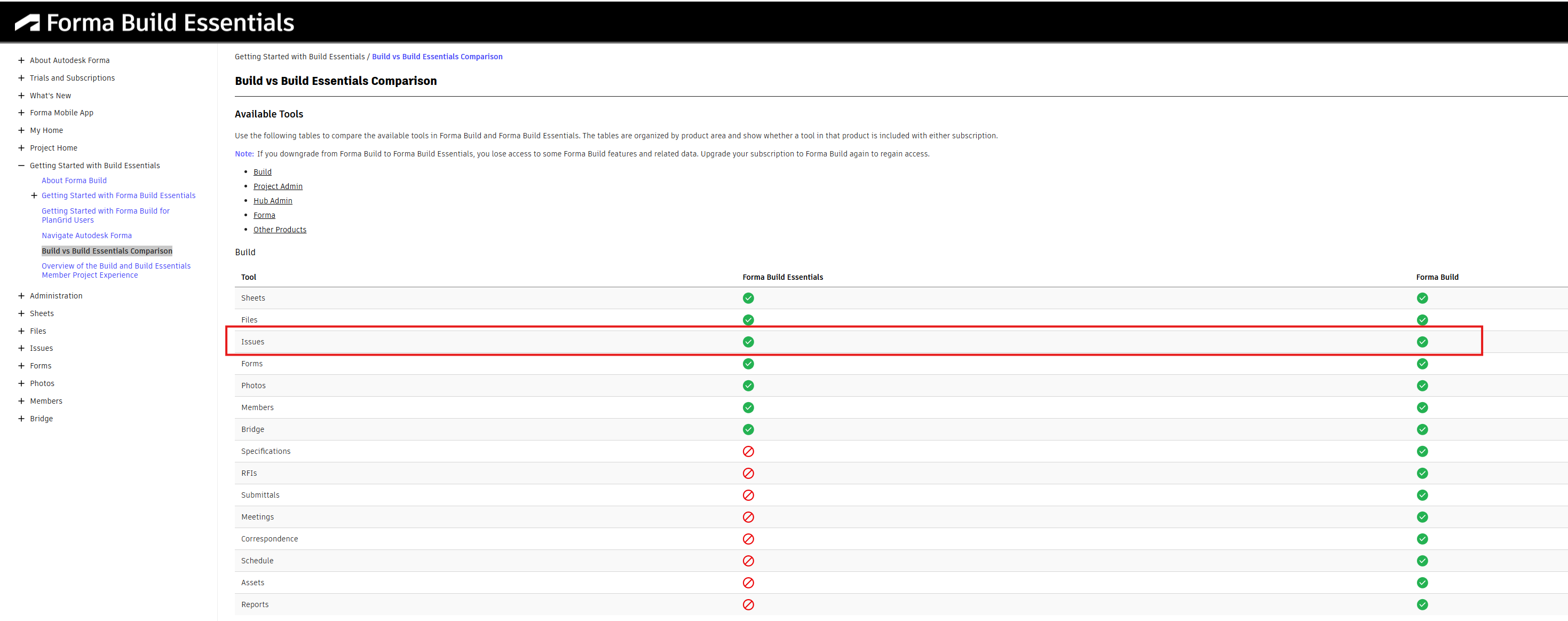Click green checkmark for Sheets under Essentials
The height and width of the screenshot is (621, 1568).
click(x=748, y=298)
